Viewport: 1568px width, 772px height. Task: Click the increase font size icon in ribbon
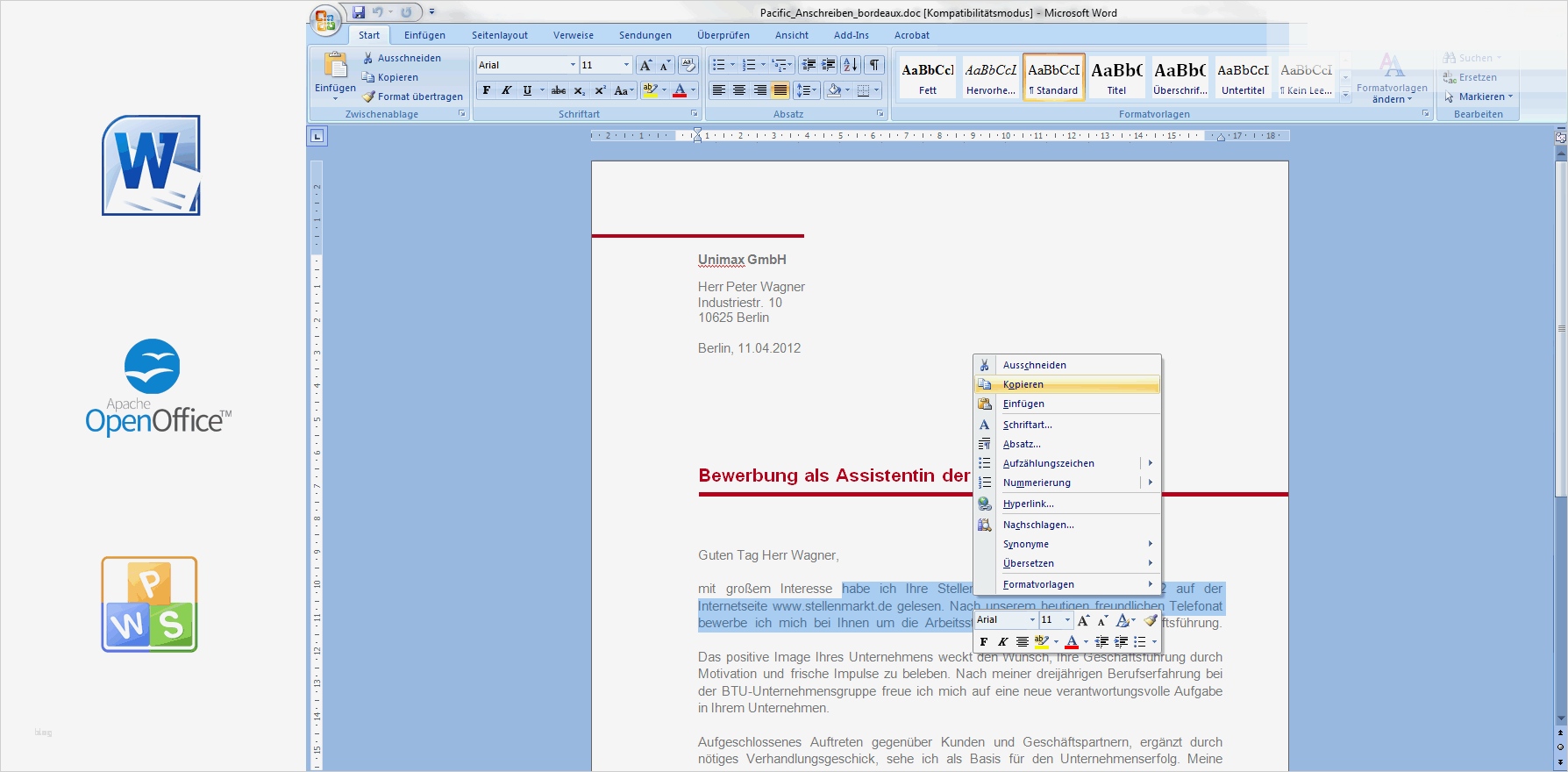[x=645, y=65]
